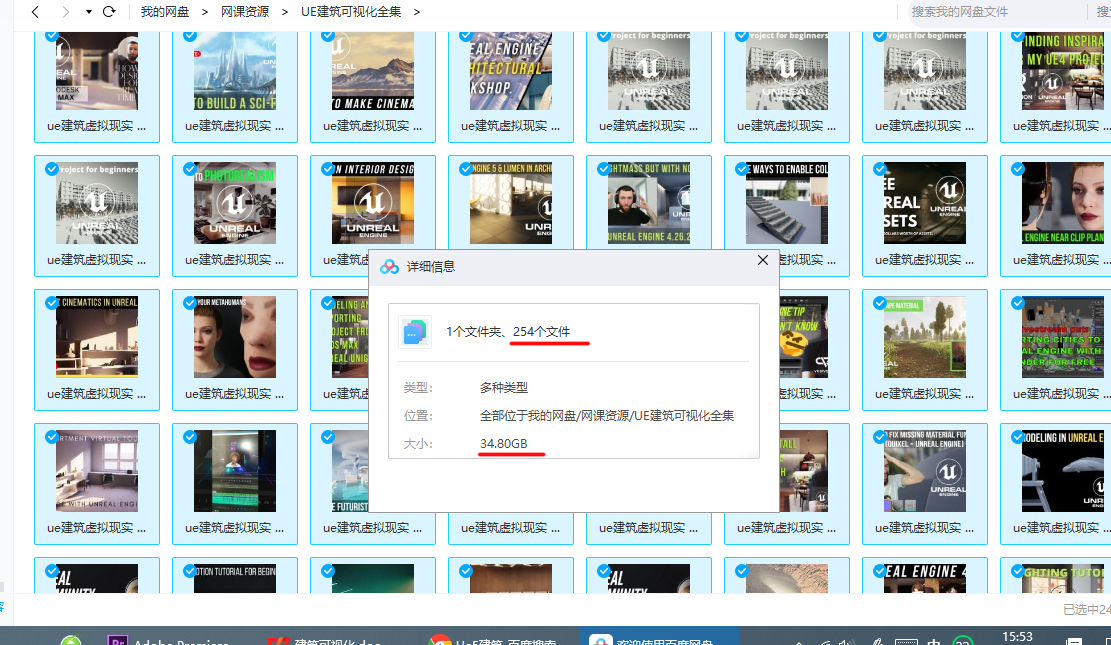
Task: Click the LIGHTING TUTOR thumbnail in bottom row
Action: (1062, 578)
